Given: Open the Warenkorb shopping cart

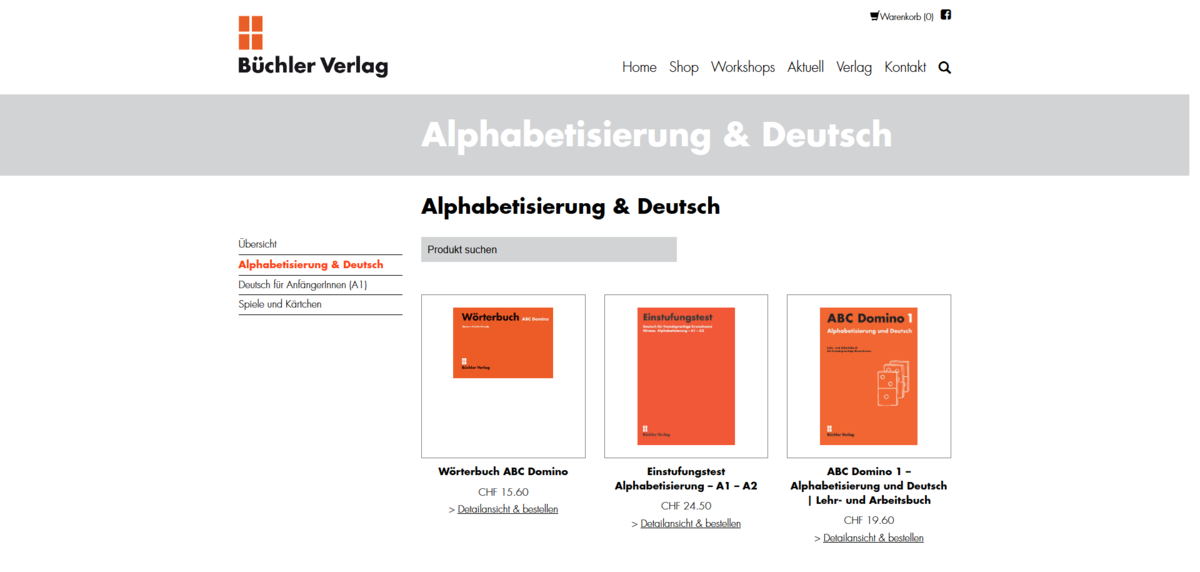Looking at the screenshot, I should (x=901, y=16).
